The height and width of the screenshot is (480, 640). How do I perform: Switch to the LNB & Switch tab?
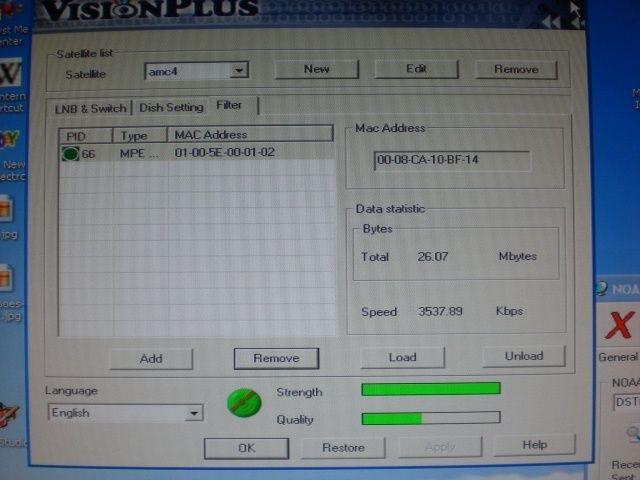point(91,109)
